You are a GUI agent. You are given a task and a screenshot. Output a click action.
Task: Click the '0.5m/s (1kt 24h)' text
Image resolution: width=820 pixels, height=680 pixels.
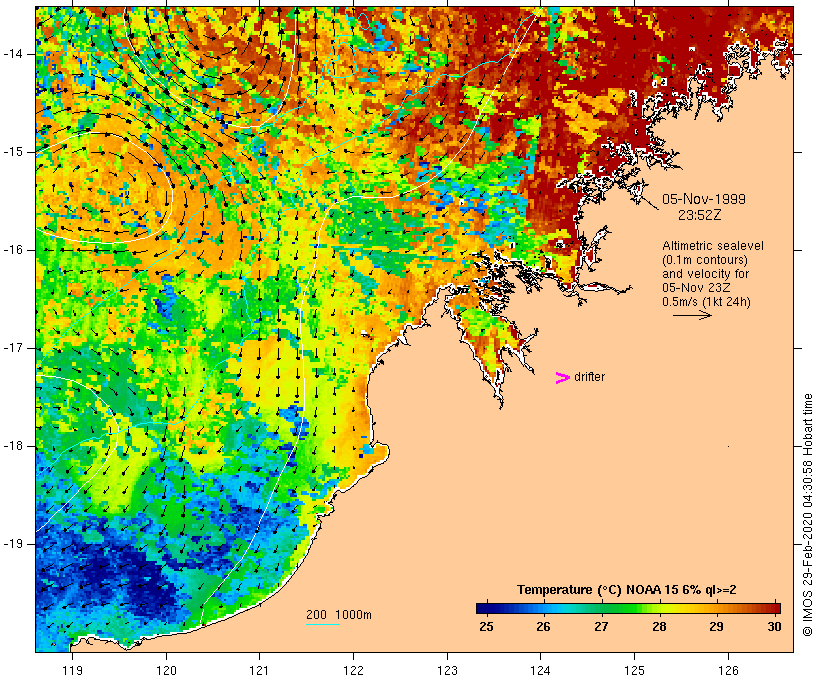click(707, 302)
